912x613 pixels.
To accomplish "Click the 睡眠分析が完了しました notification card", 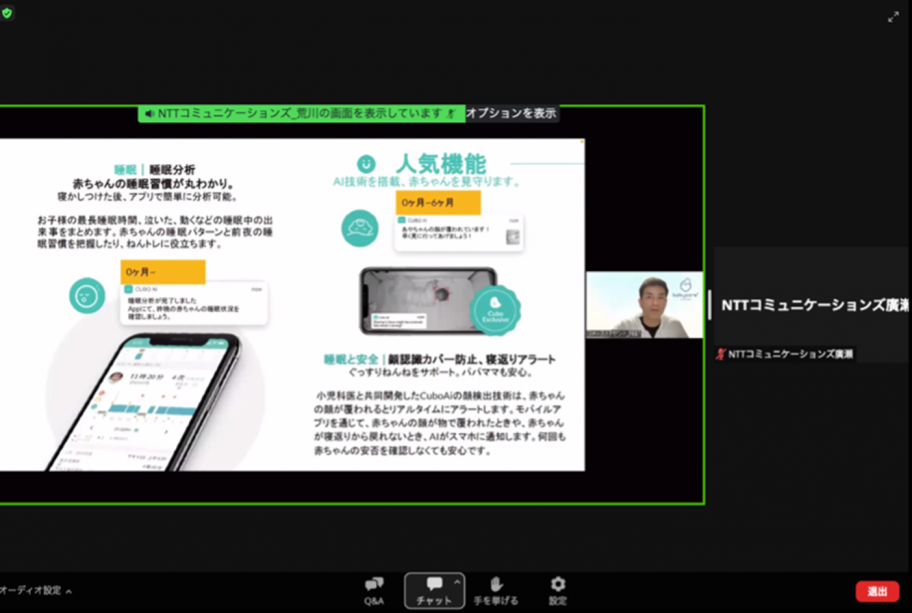I will [x=194, y=303].
